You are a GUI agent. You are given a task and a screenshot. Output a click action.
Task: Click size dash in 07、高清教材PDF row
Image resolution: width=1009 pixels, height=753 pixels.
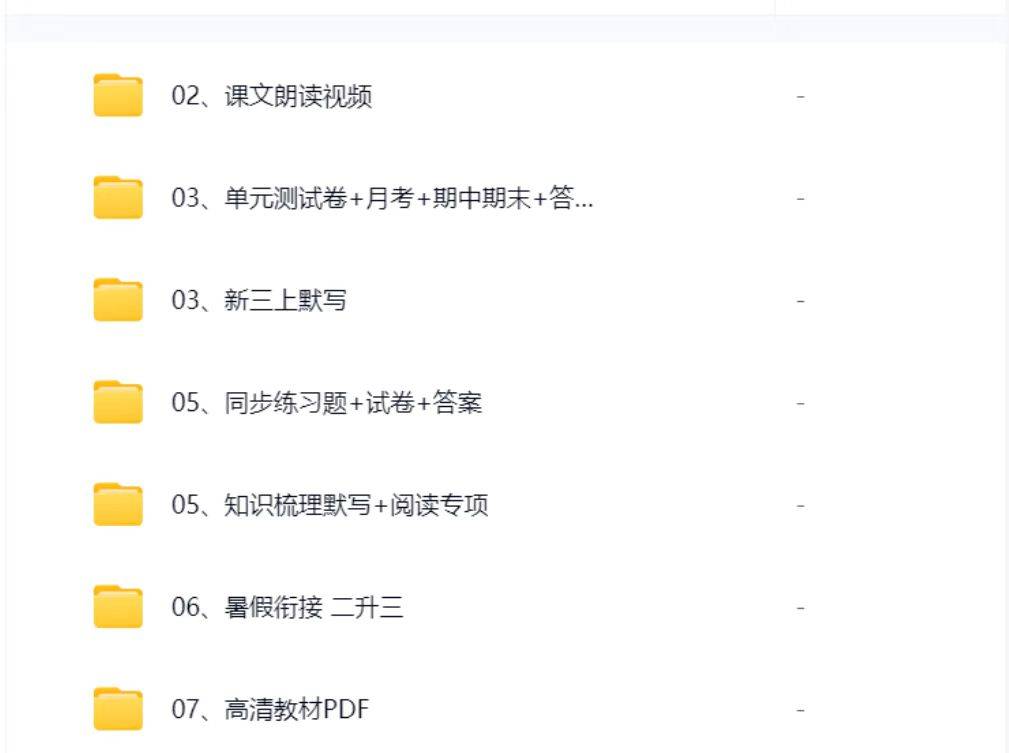coord(801,710)
